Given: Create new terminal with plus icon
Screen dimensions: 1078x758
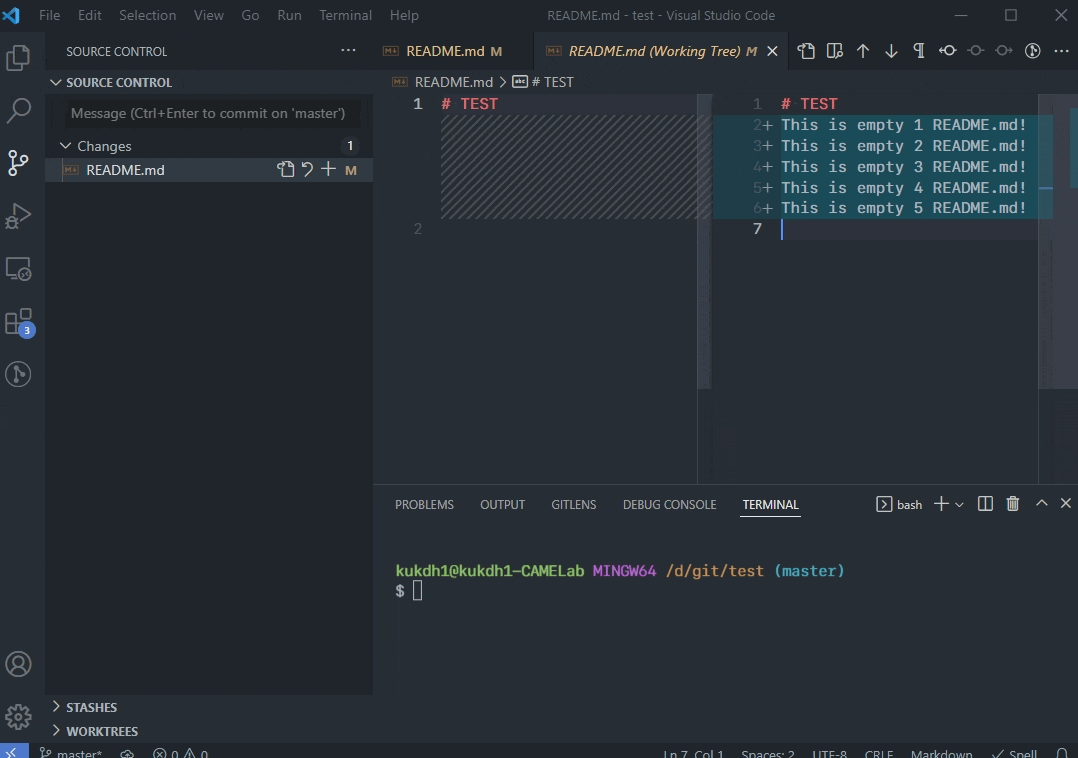Looking at the screenshot, I should (941, 504).
